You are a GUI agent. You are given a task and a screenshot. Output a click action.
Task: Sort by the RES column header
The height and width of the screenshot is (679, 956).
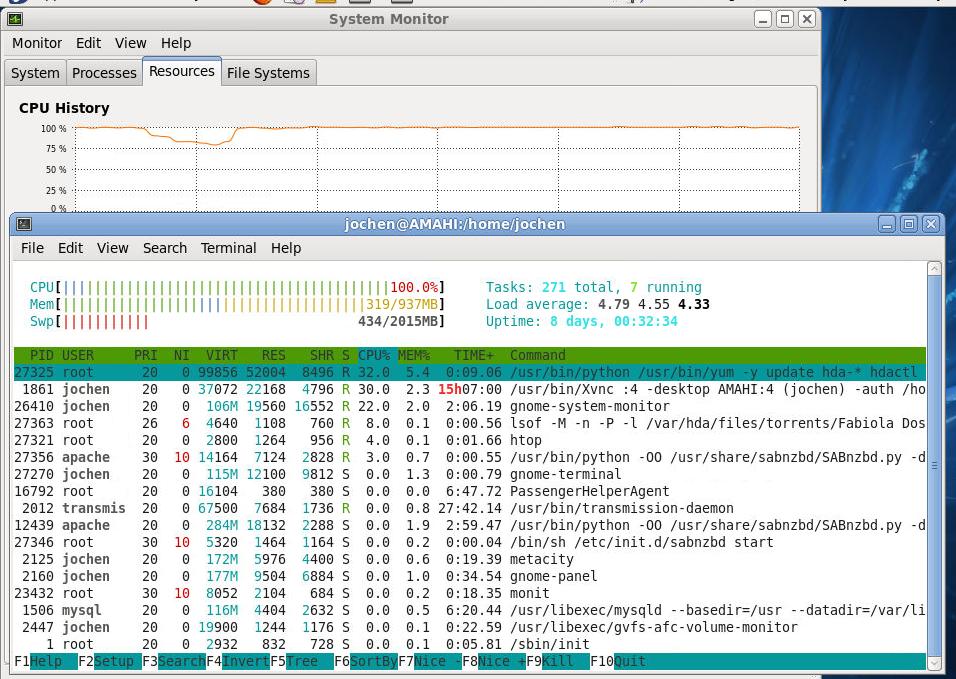(273, 355)
